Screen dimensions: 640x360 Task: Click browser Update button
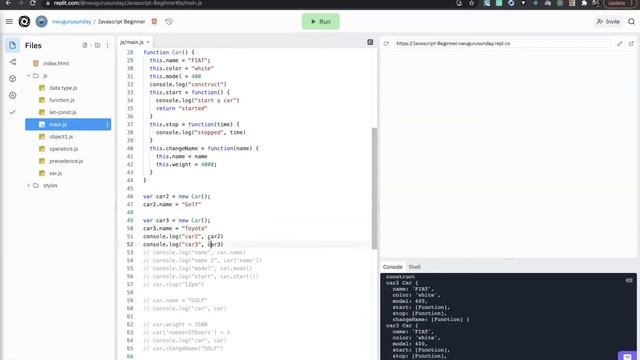(617, 3)
